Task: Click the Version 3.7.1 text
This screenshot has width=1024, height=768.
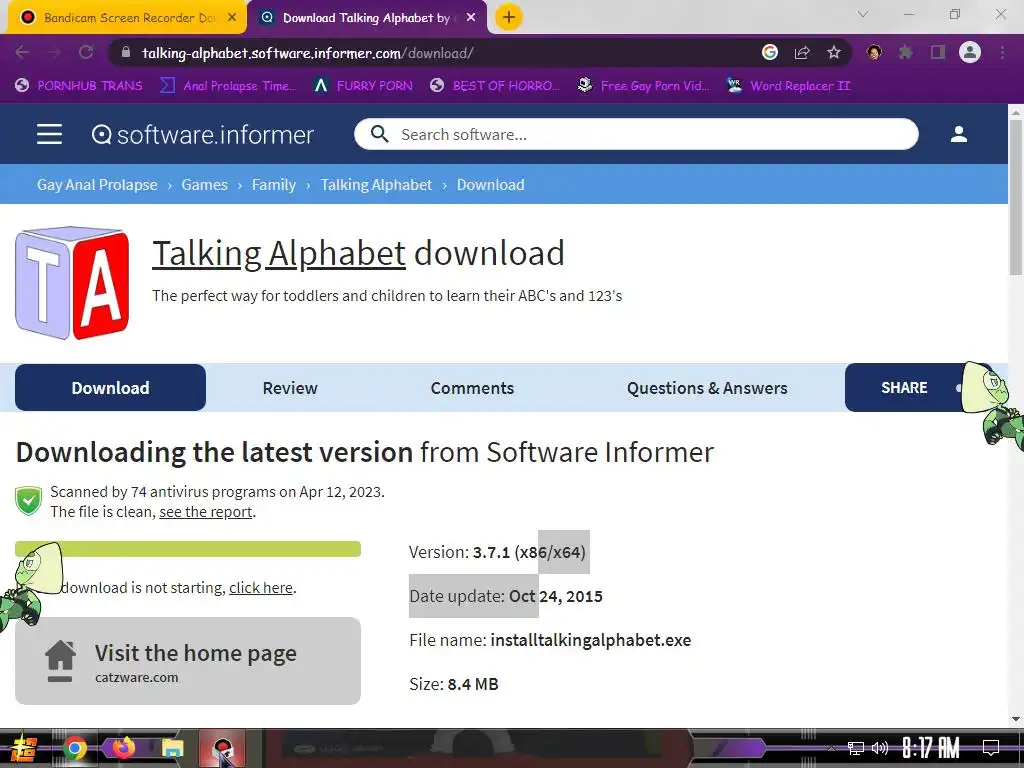Action: 497,552
